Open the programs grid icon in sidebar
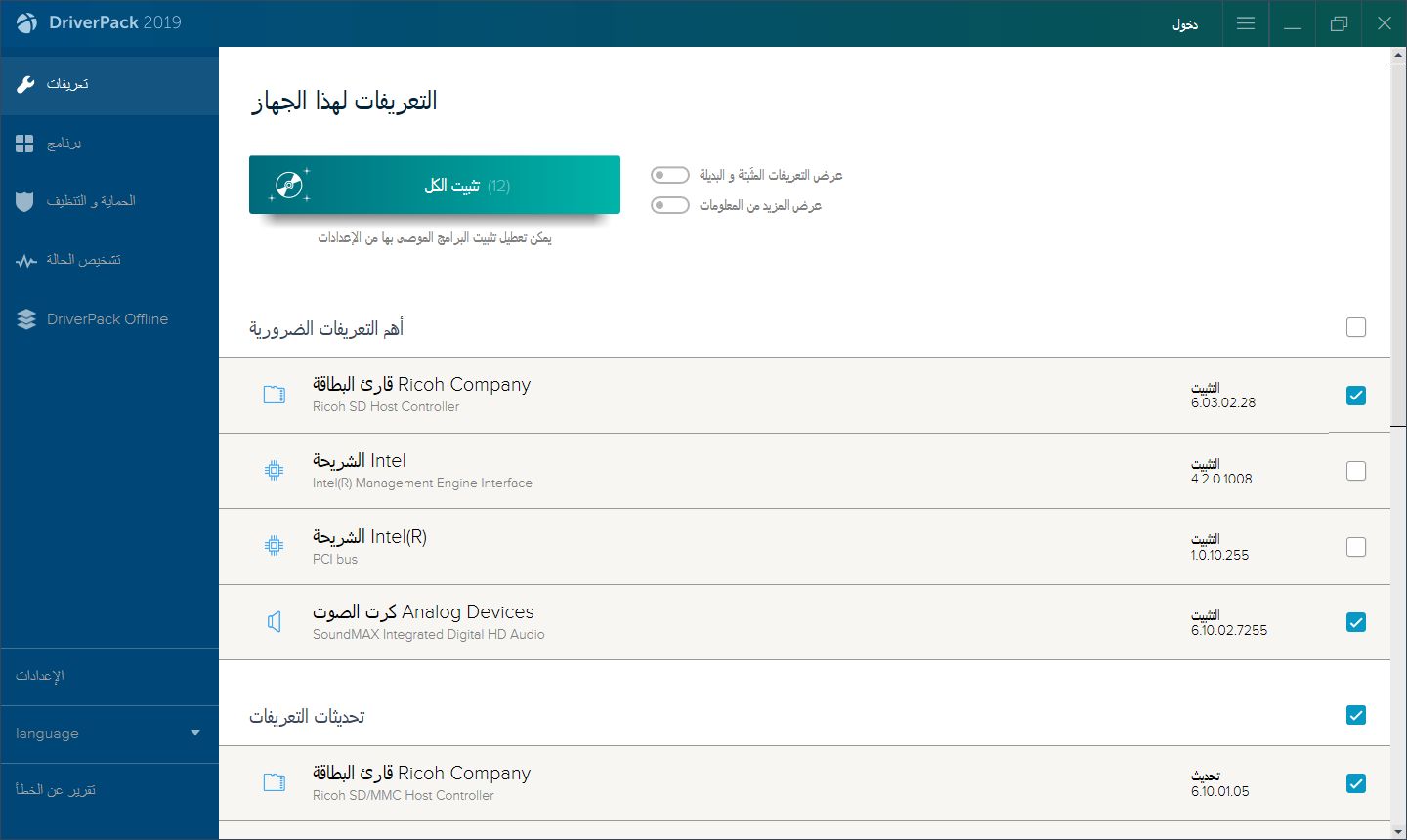Image resolution: width=1407 pixels, height=840 pixels. [x=25, y=144]
